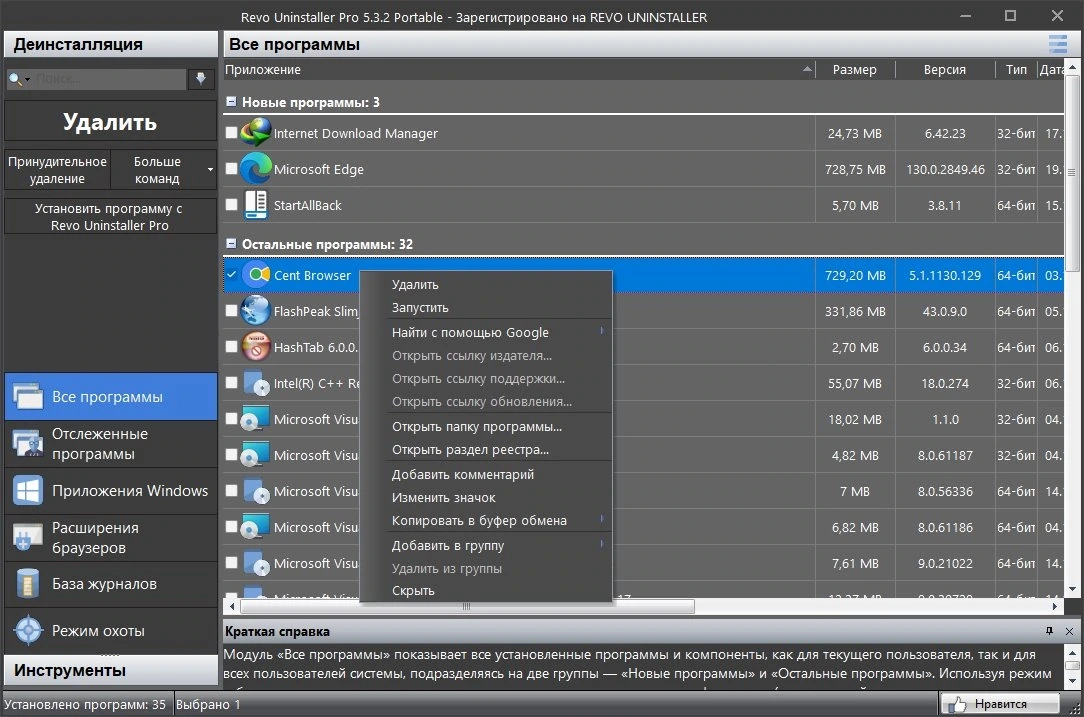This screenshot has width=1084, height=717.
Task: Click the horizontal scrollbar of program list
Action: 467,606
